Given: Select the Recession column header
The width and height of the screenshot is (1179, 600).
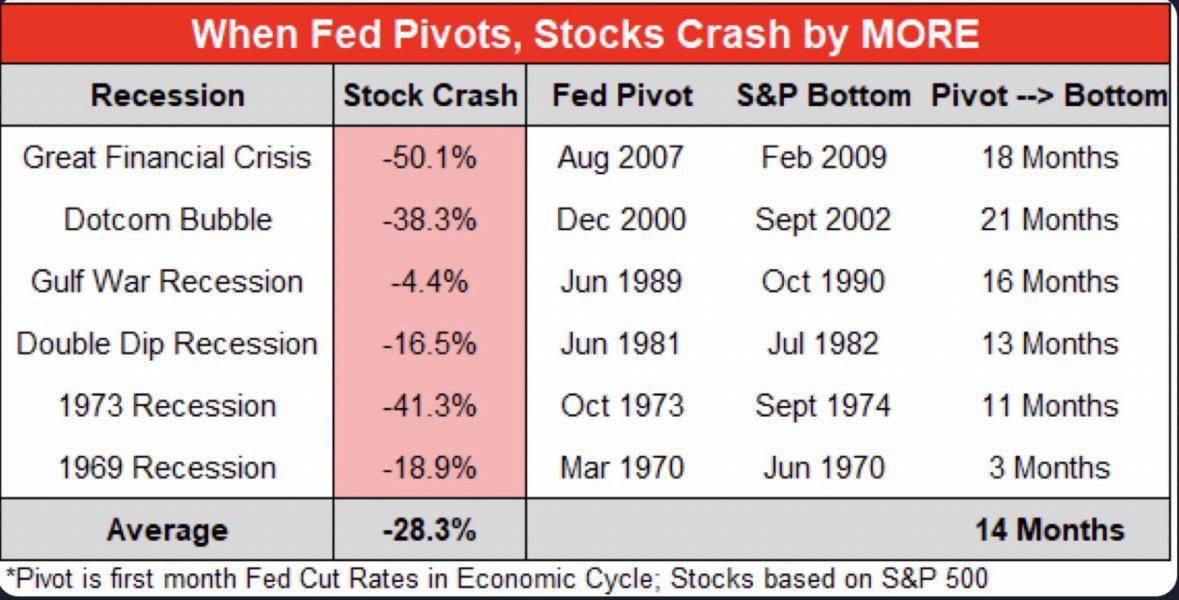Looking at the screenshot, I should (x=167, y=96).
